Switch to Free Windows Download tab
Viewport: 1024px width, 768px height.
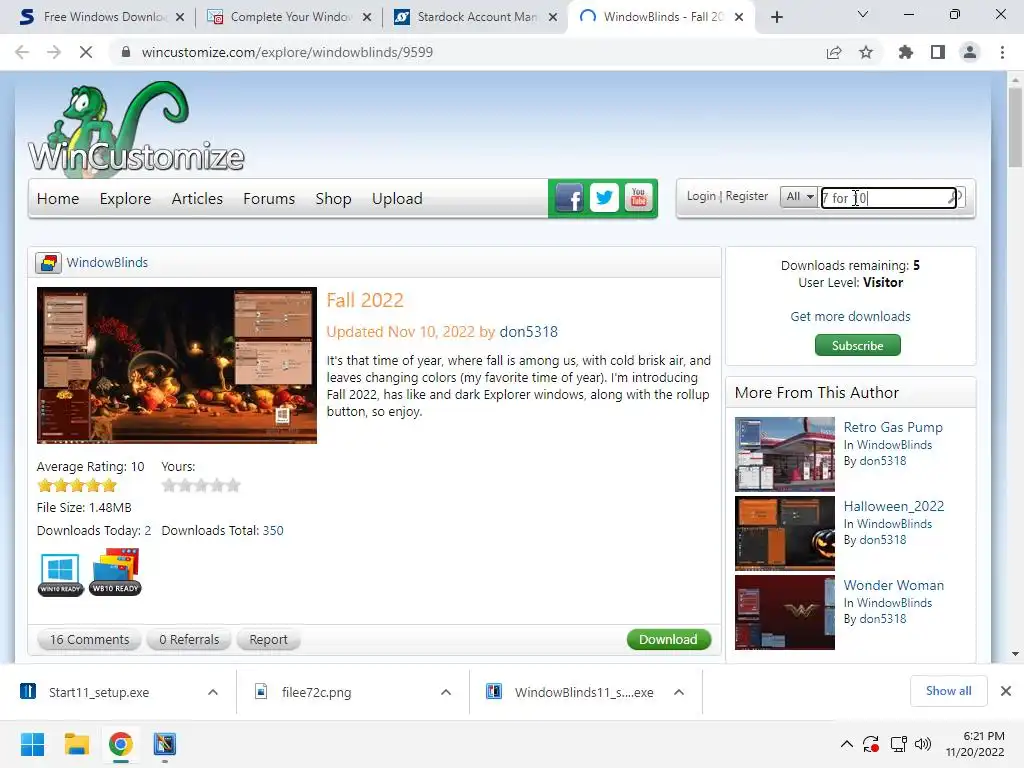[101, 17]
